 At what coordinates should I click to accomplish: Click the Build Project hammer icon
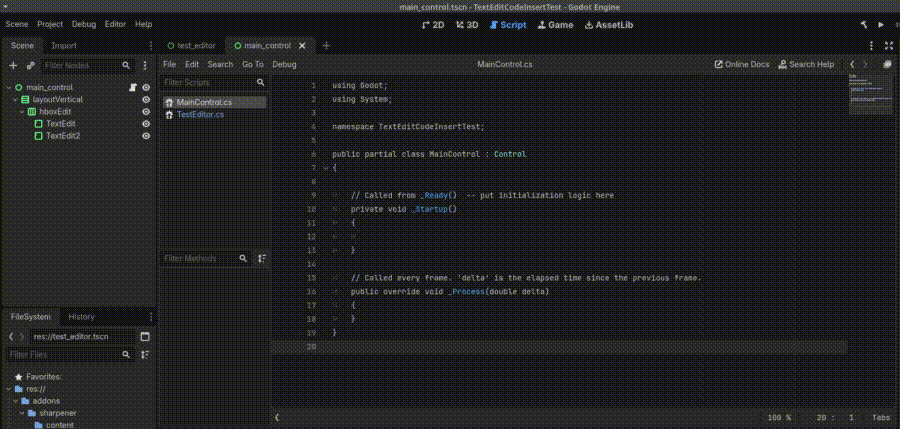862,24
